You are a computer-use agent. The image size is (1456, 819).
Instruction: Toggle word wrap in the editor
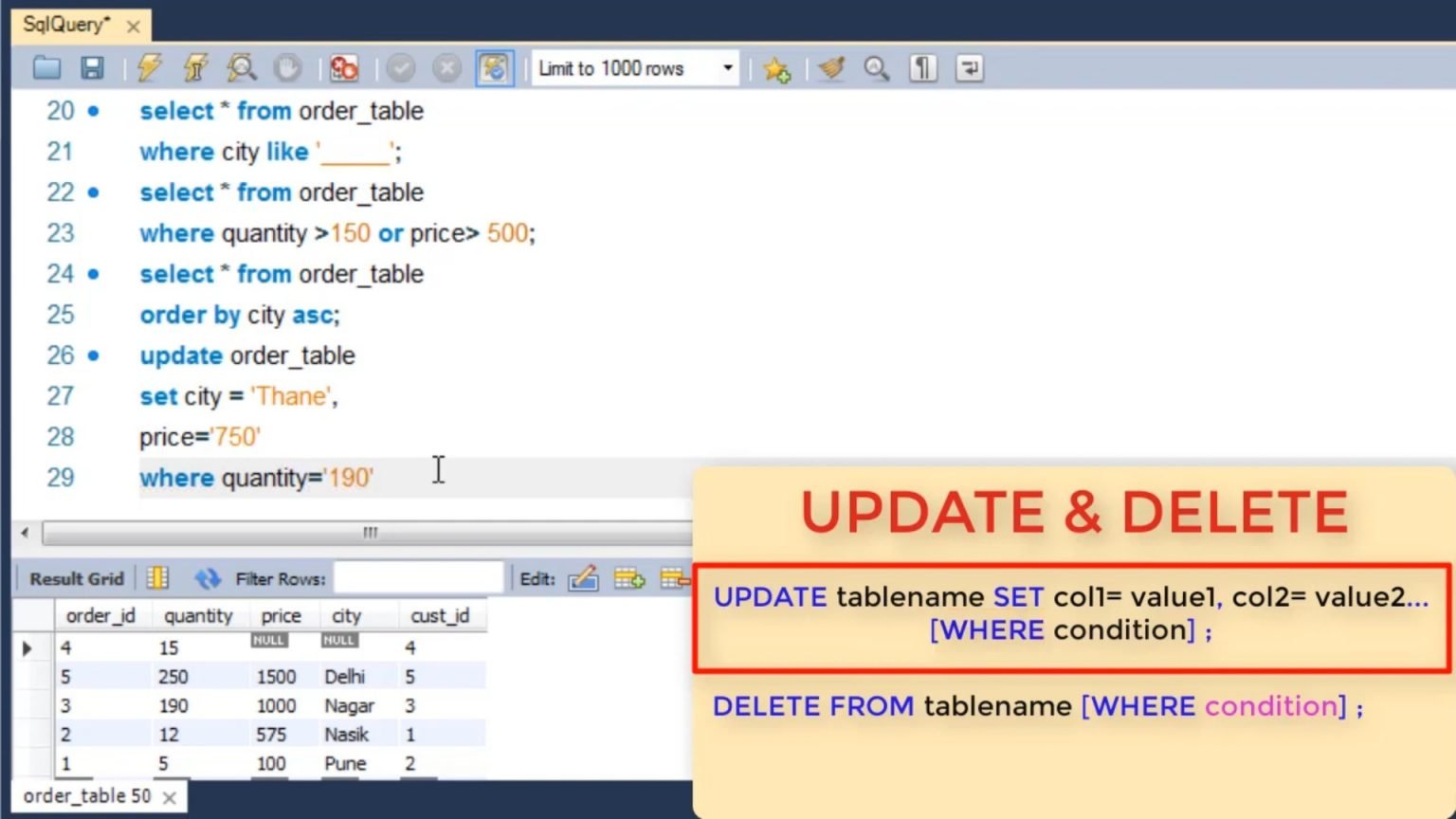[x=968, y=67]
